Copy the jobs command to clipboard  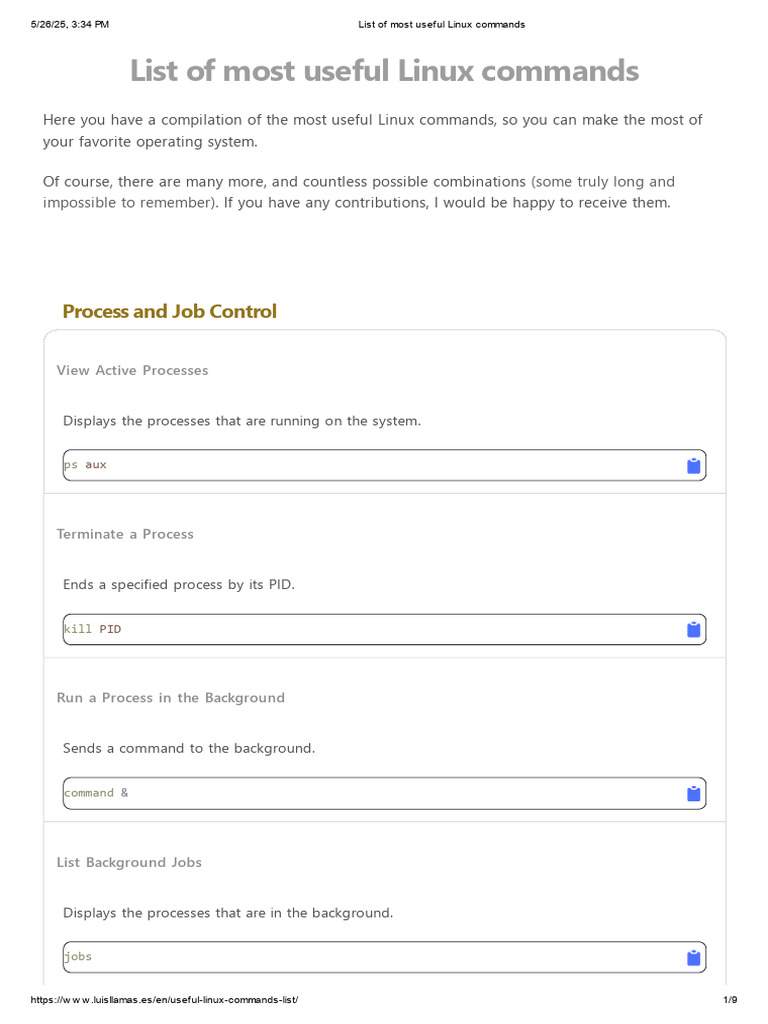coord(693,958)
